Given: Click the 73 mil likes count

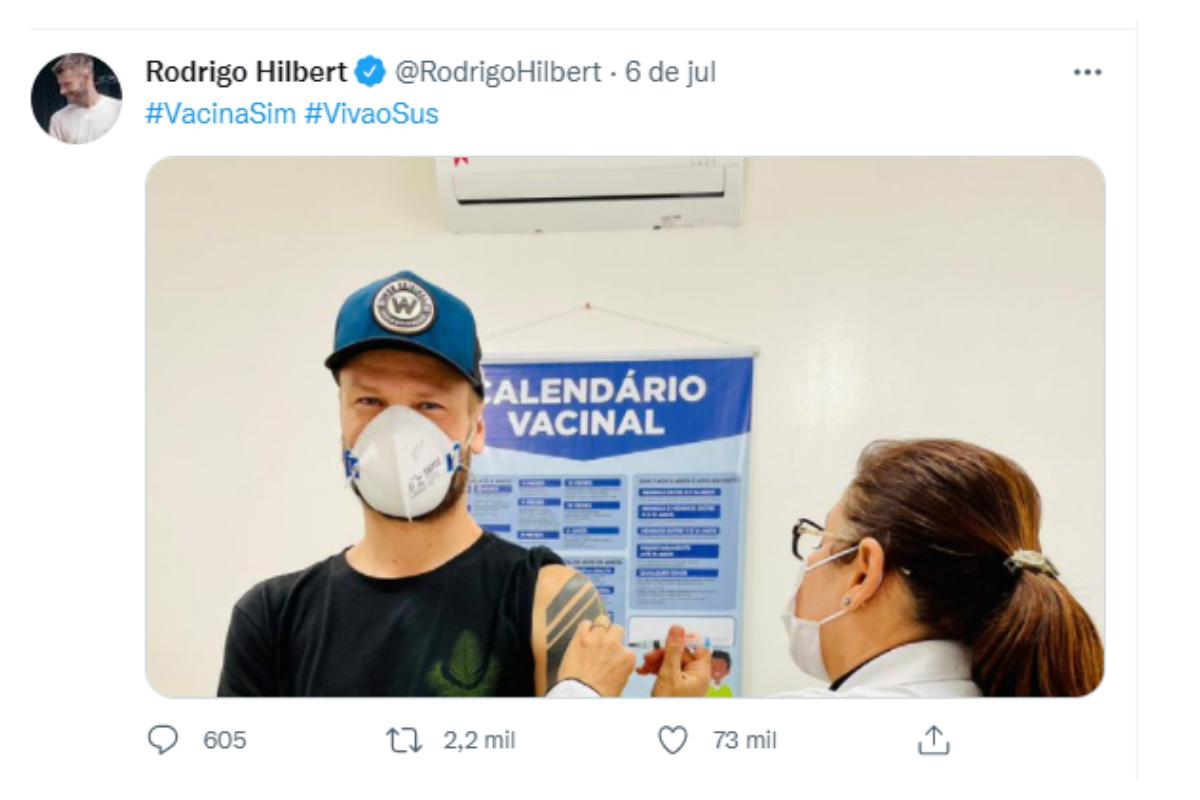Looking at the screenshot, I should click(744, 741).
